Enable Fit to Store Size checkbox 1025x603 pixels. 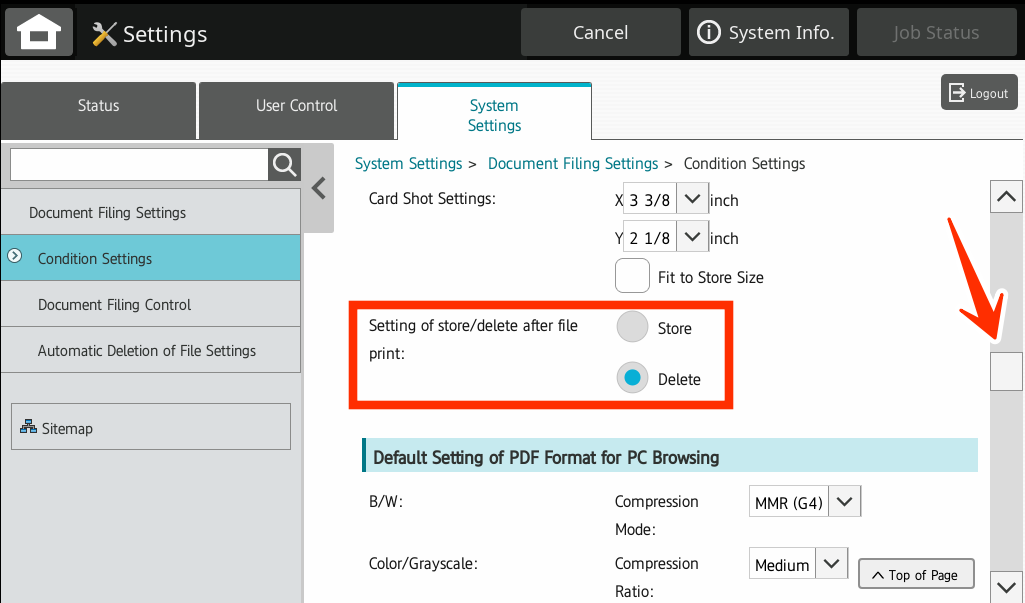(x=632, y=276)
